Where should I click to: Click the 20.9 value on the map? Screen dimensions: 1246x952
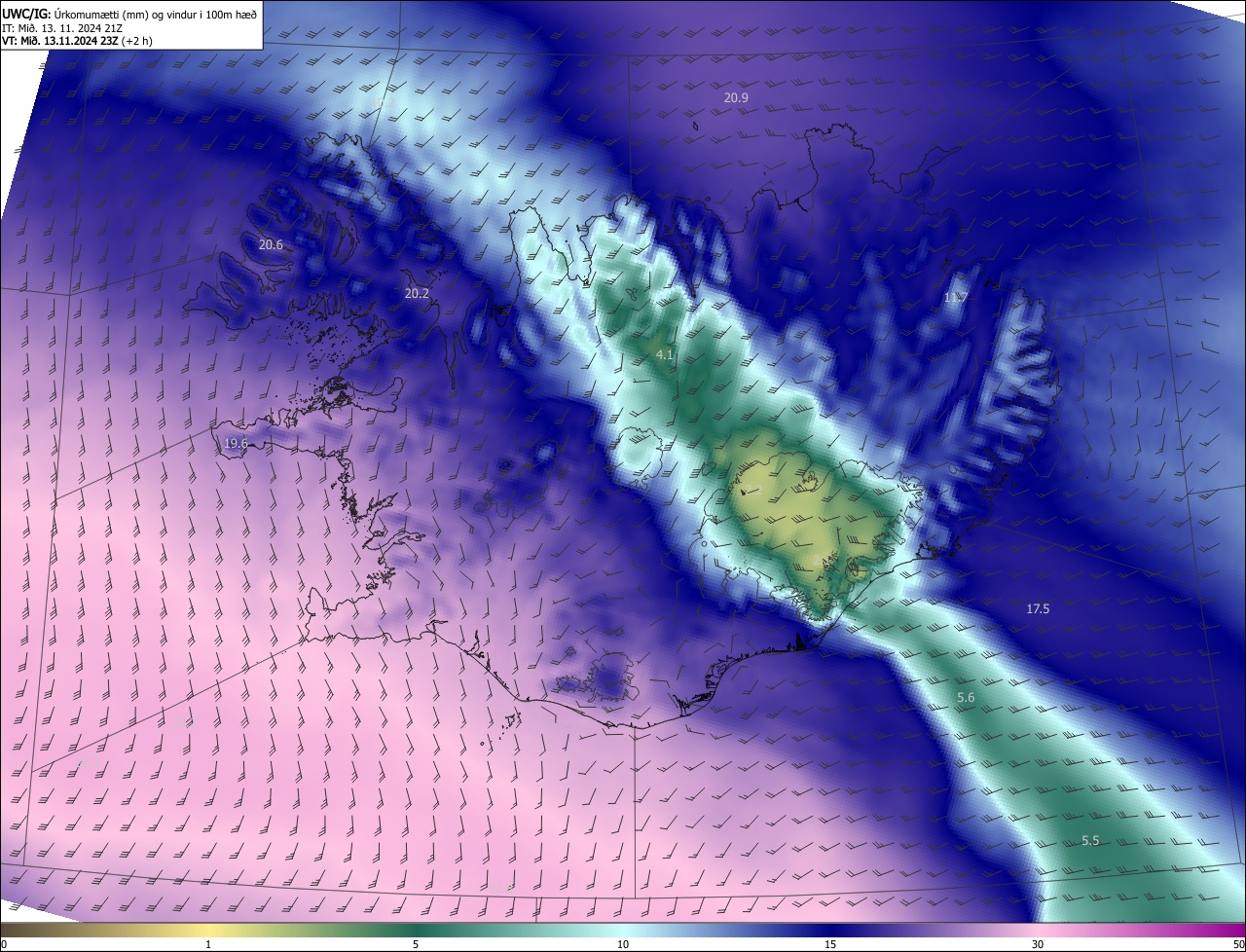[x=736, y=97]
